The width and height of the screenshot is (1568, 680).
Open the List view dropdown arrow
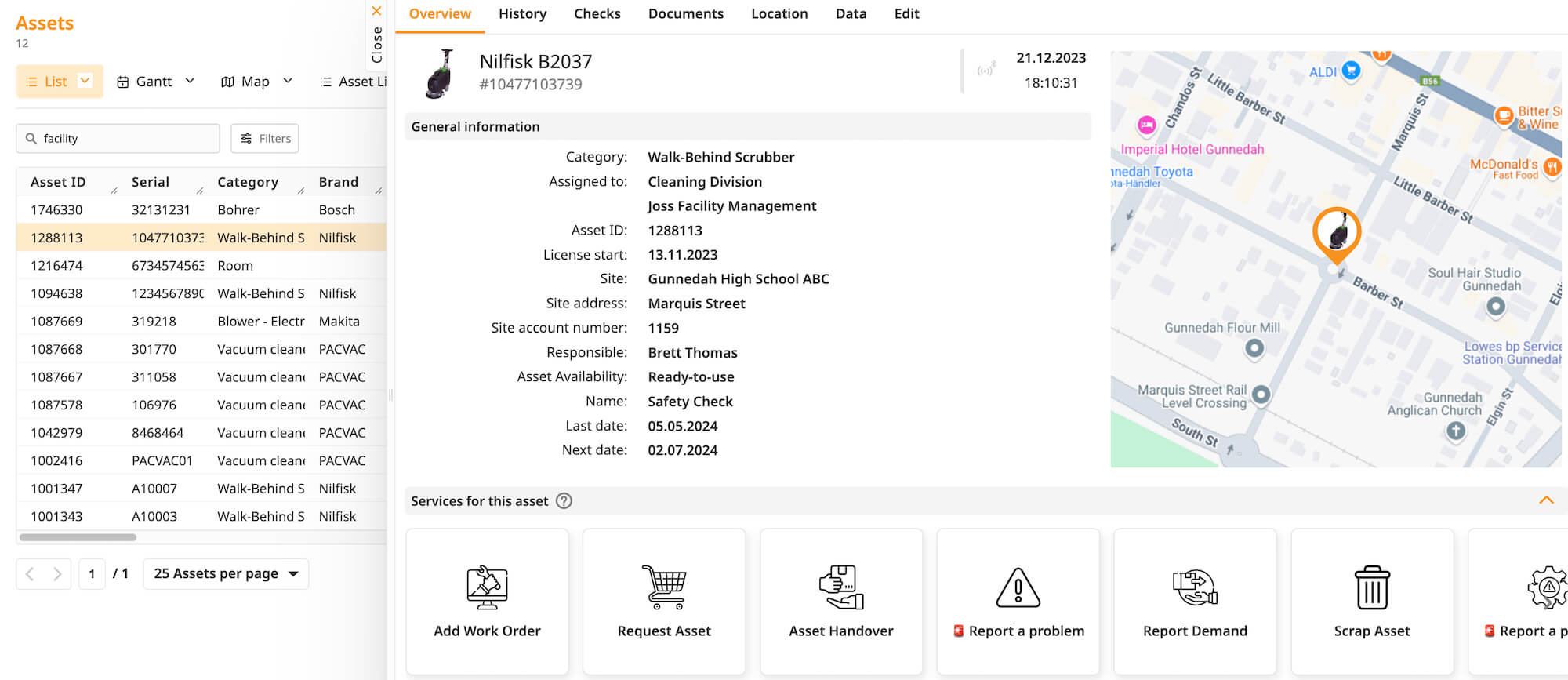[85, 80]
